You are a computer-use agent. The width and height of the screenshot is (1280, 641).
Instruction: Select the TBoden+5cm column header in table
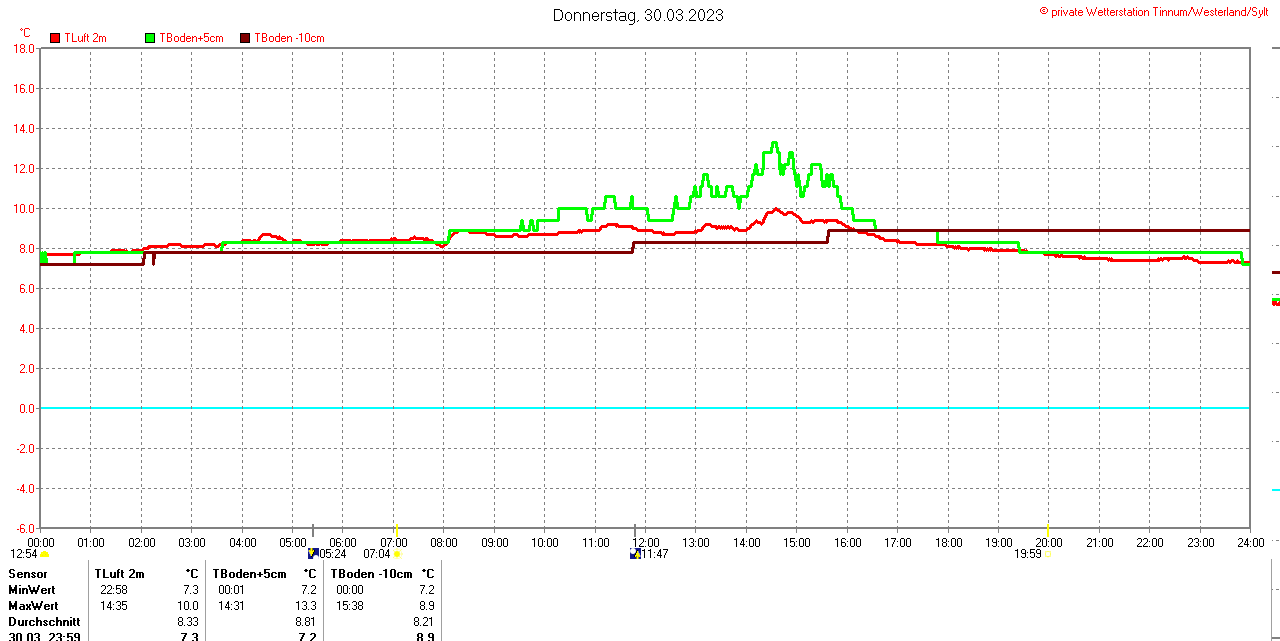pyautogui.click(x=249, y=574)
